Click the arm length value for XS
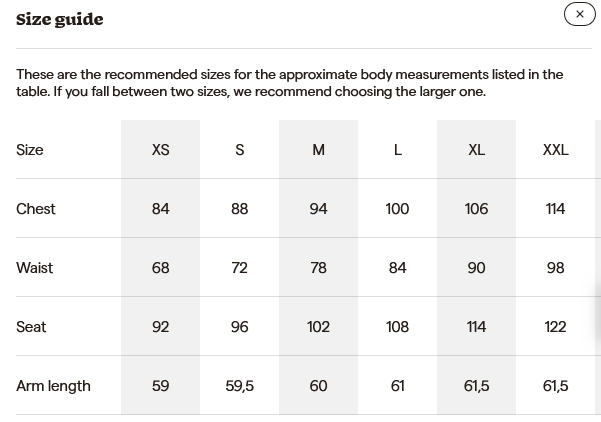 pyautogui.click(x=160, y=386)
